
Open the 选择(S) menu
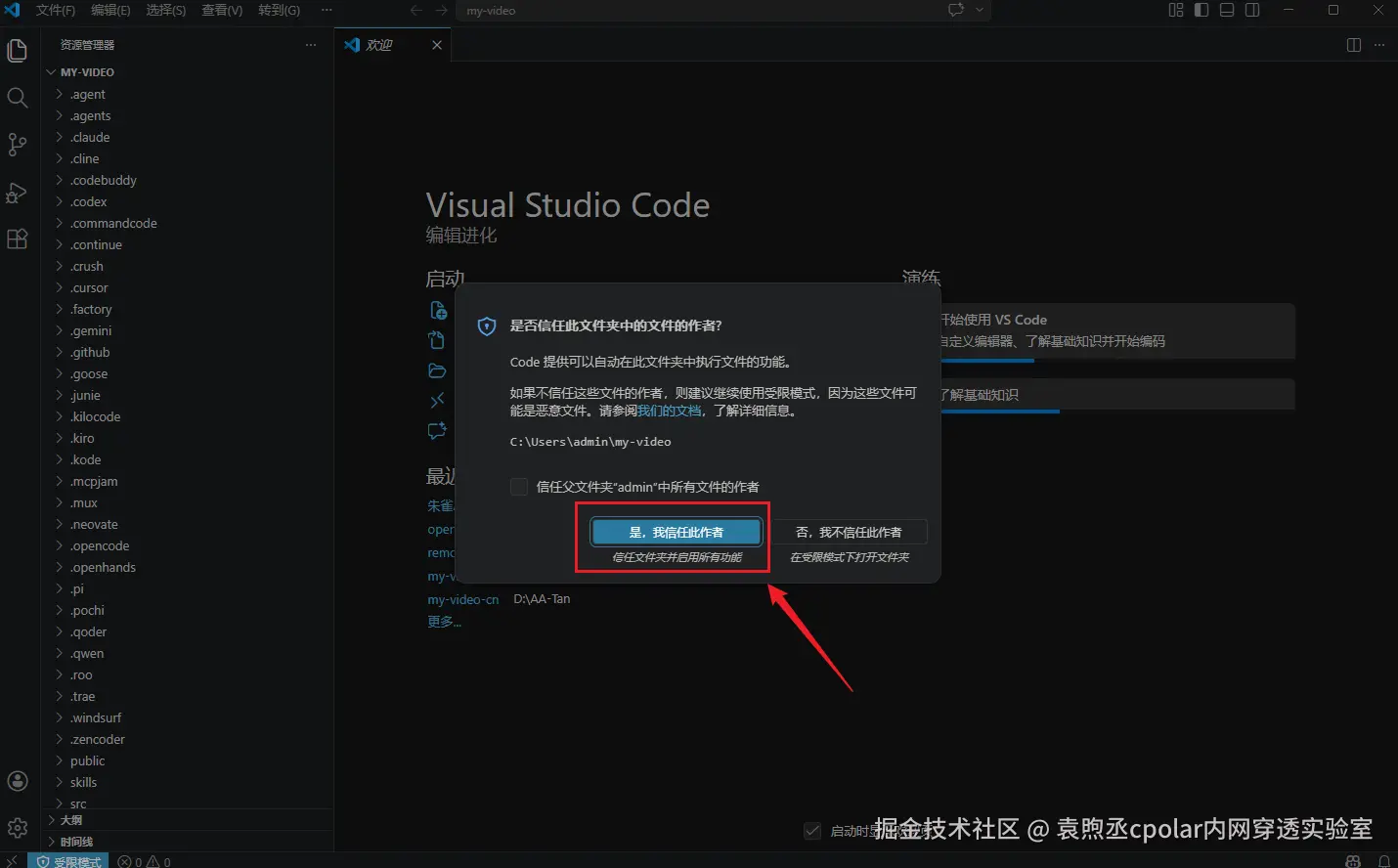[x=166, y=10]
